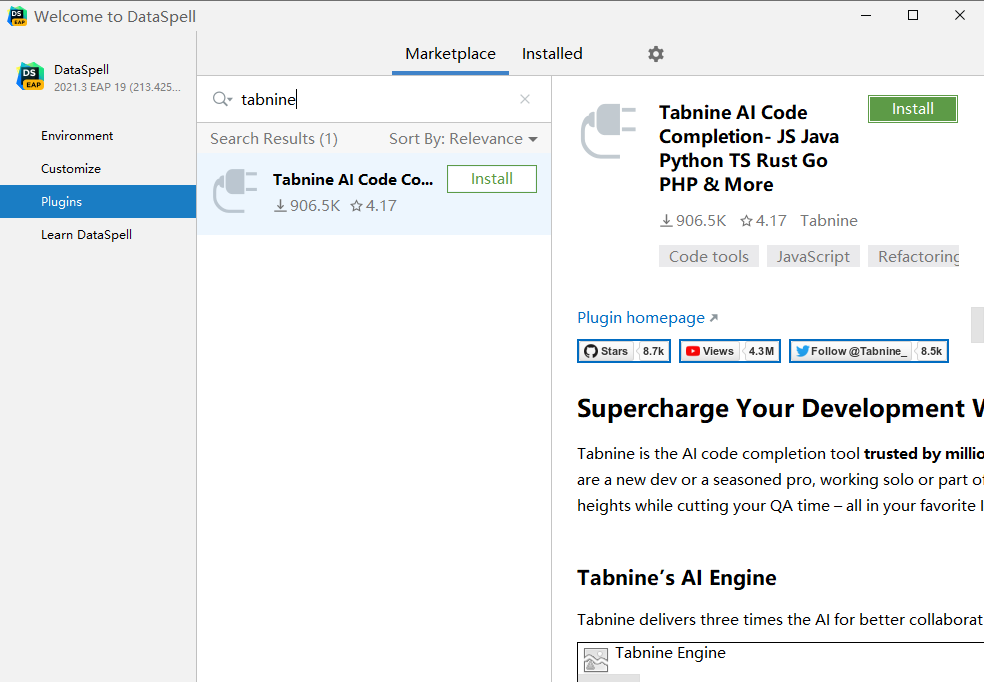This screenshot has height=682, width=984.
Task: Click the 906.5K downloads count in details
Action: pyautogui.click(x=693, y=221)
